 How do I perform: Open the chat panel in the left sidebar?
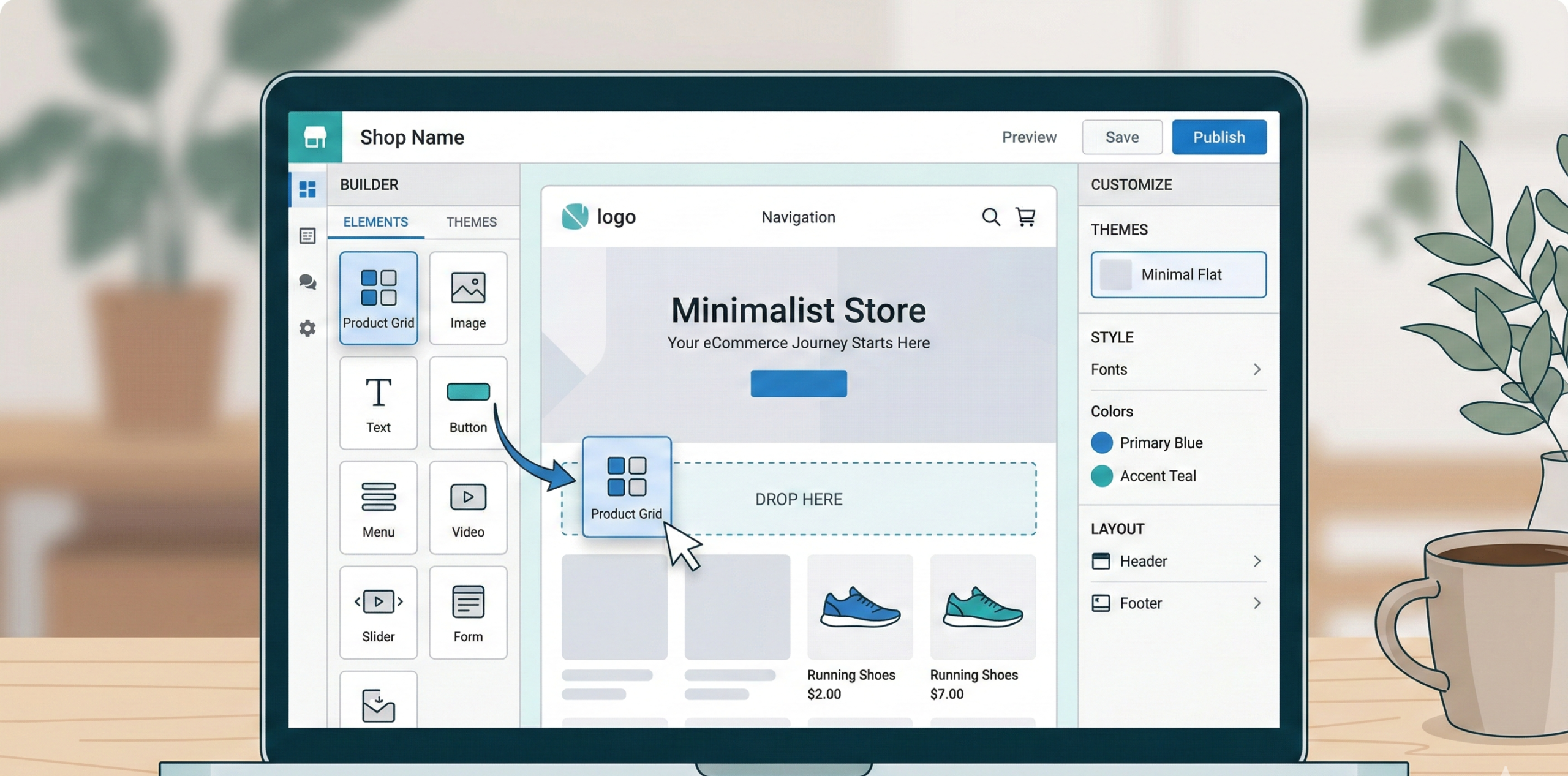coord(307,282)
